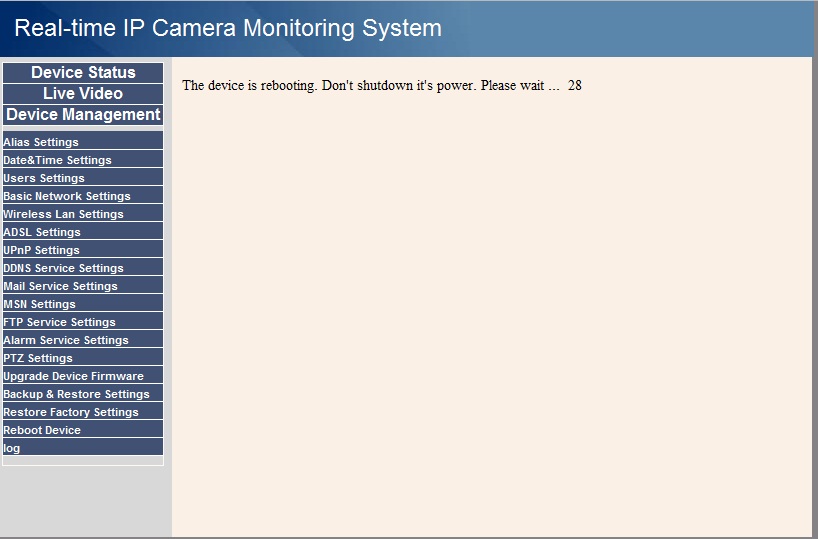Open FTP Service Settings
This screenshot has height=539, width=818.
coord(83,321)
